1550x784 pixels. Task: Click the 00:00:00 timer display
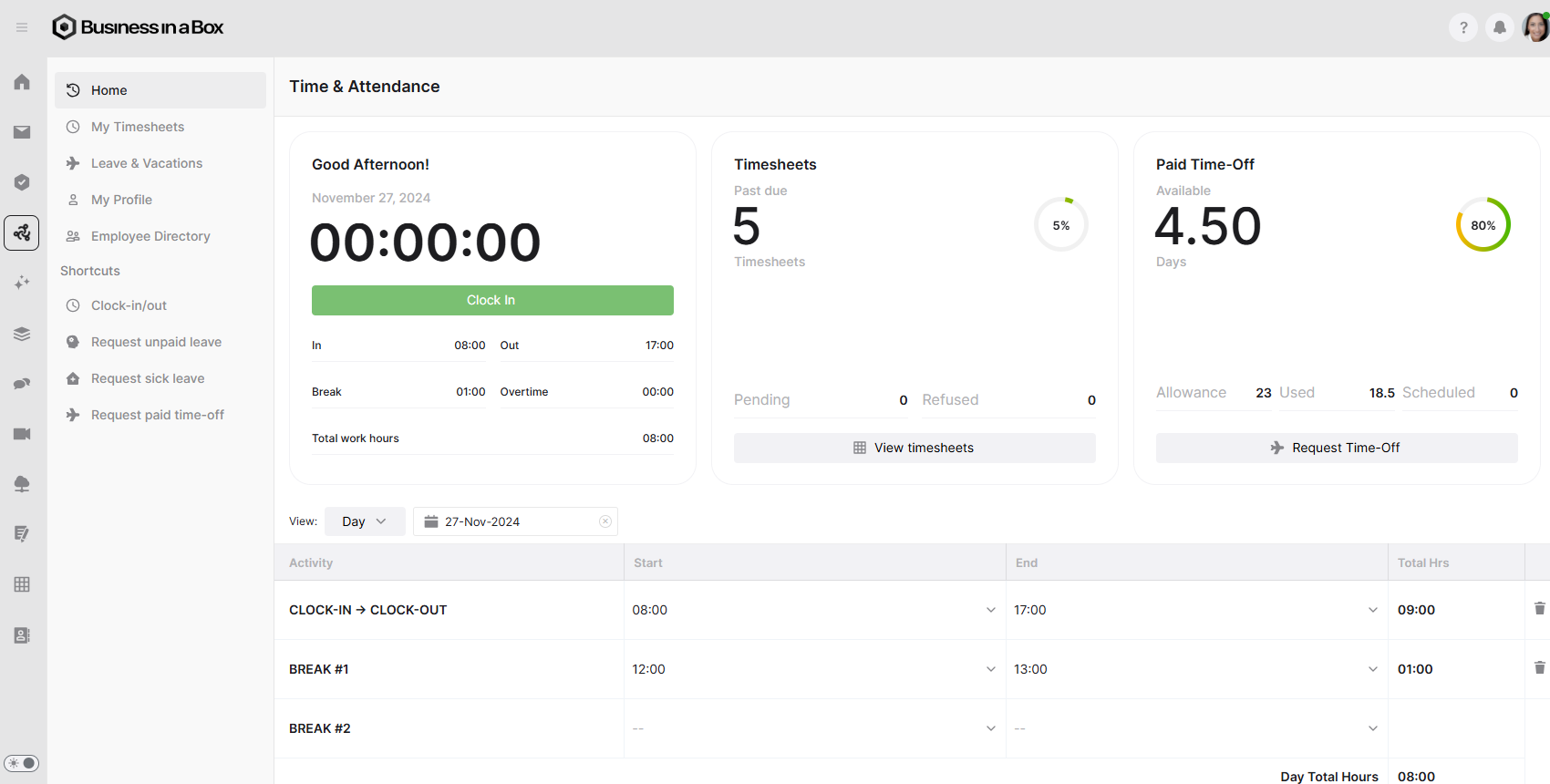click(x=426, y=242)
